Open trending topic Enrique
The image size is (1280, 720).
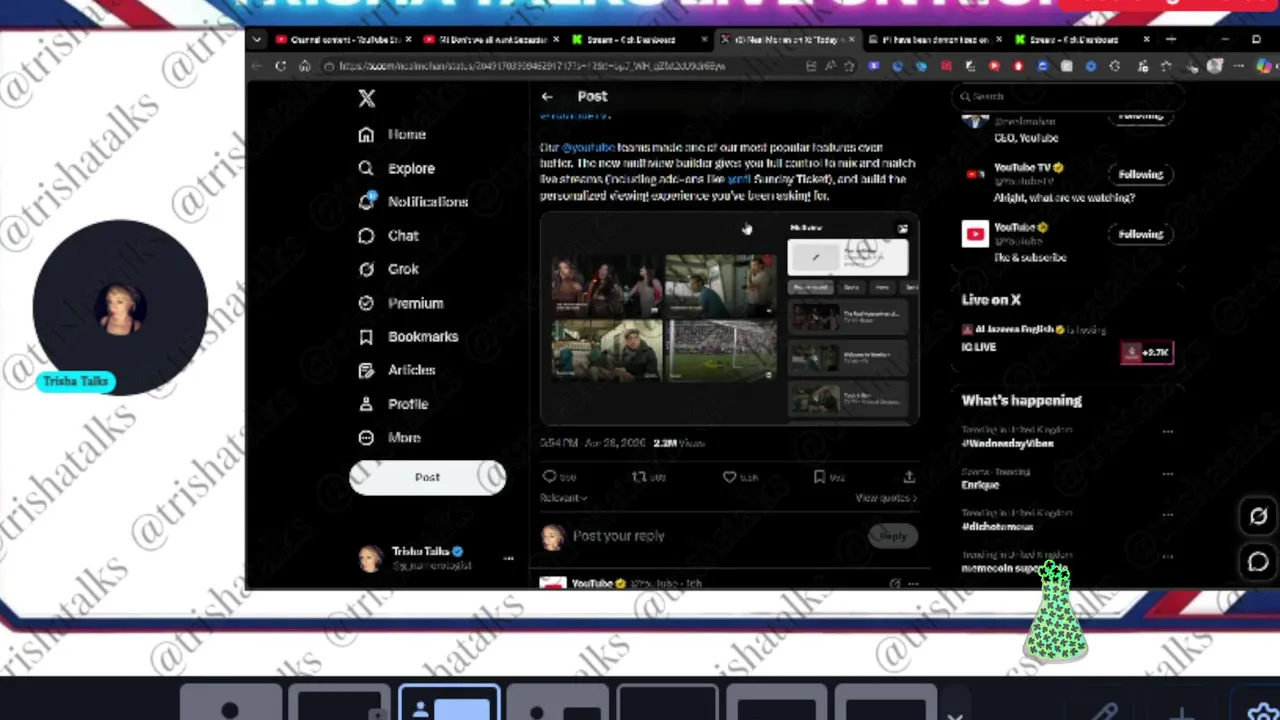pos(980,485)
